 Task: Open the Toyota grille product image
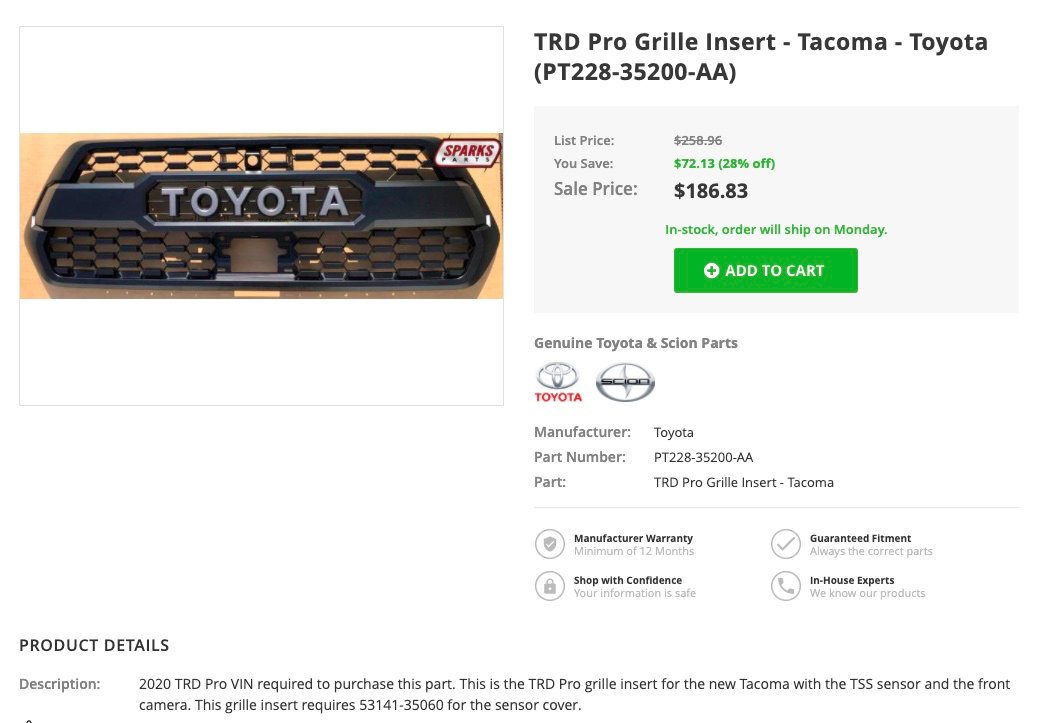261,216
